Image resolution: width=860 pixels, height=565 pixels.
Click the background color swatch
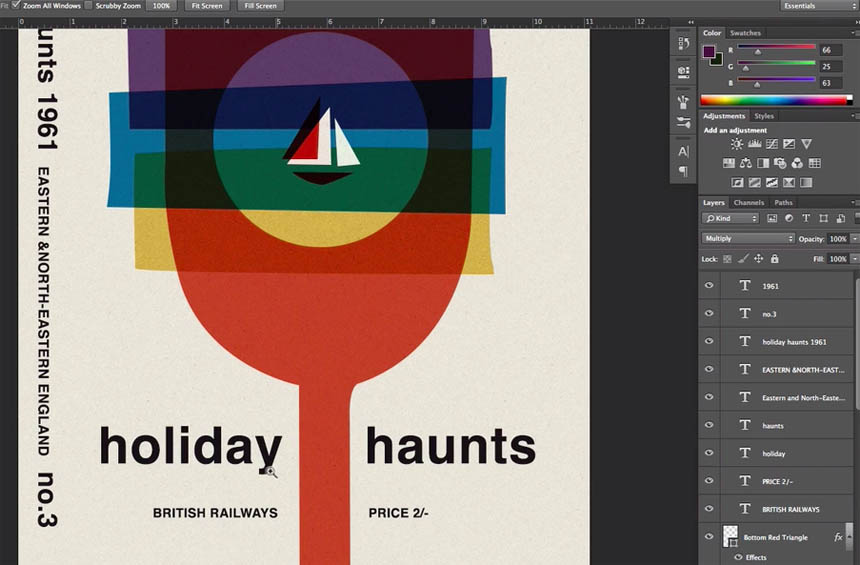(718, 61)
